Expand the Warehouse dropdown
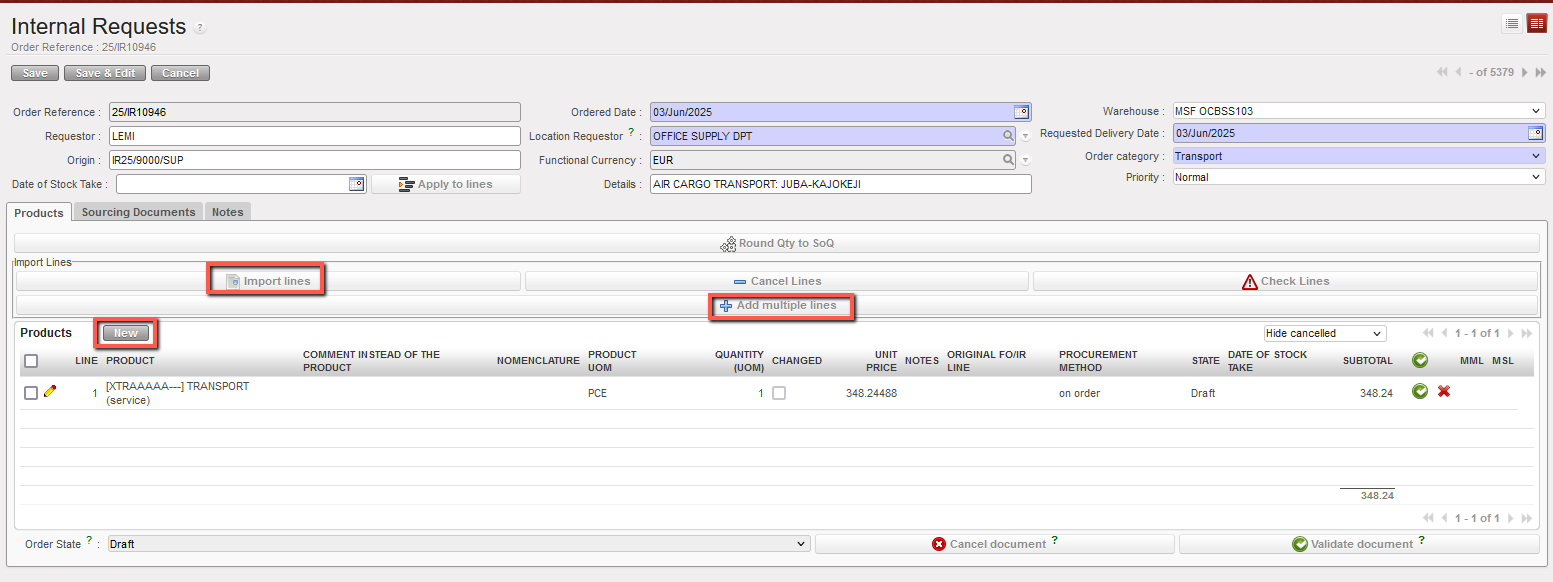This screenshot has height=582, width=1553. pyautogui.click(x=1358, y=111)
